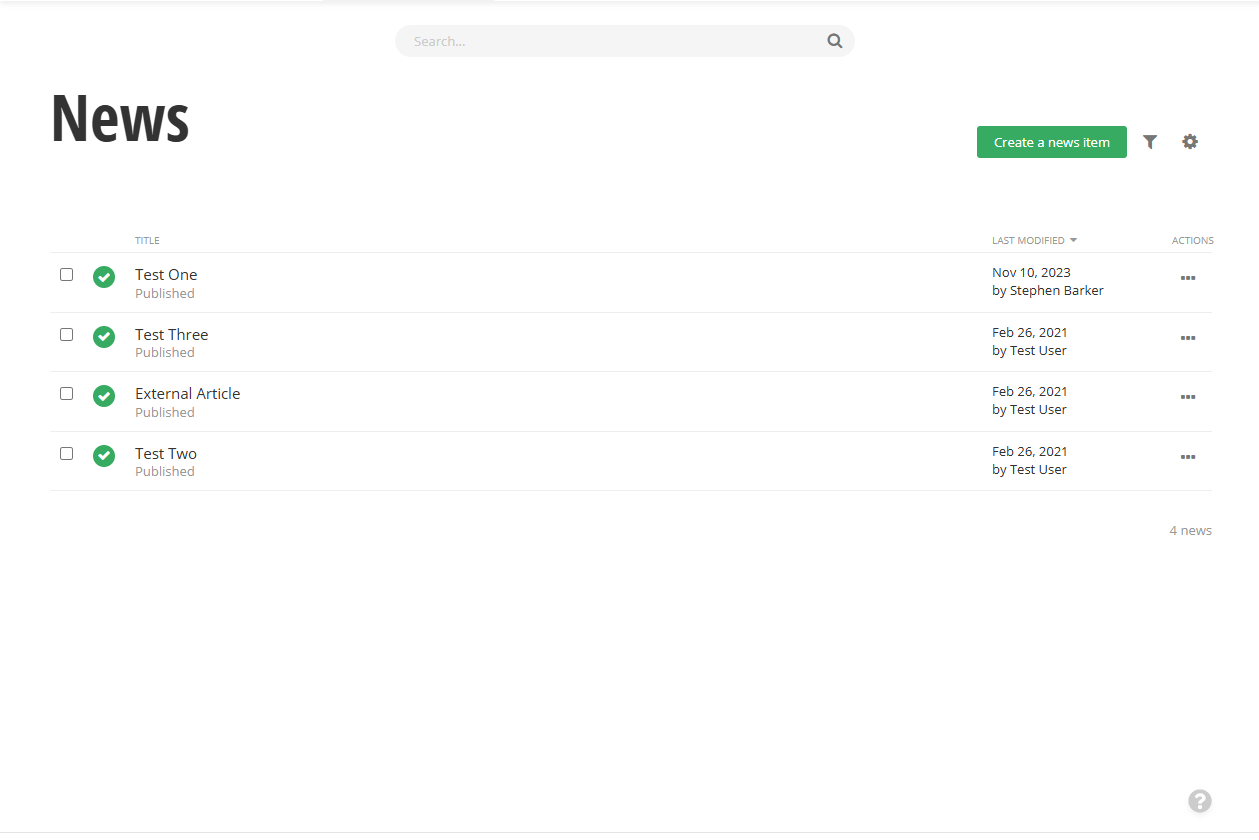1259x840 pixels.
Task: Open the filter icon beside Create button
Action: pos(1149,142)
